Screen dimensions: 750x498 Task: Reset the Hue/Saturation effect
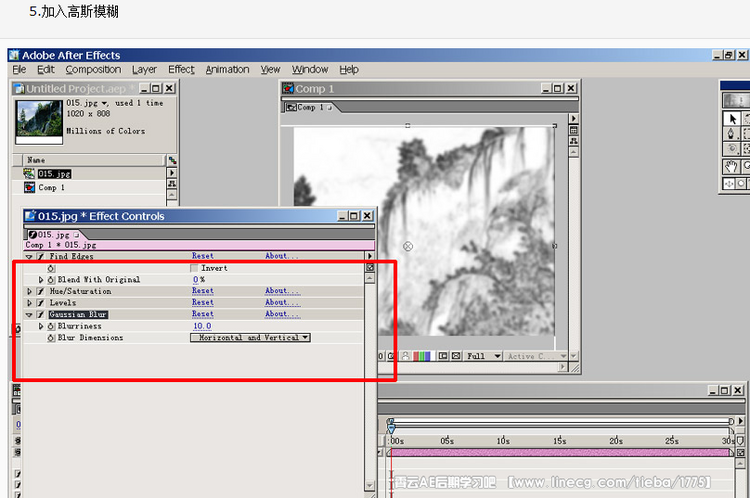tap(203, 291)
